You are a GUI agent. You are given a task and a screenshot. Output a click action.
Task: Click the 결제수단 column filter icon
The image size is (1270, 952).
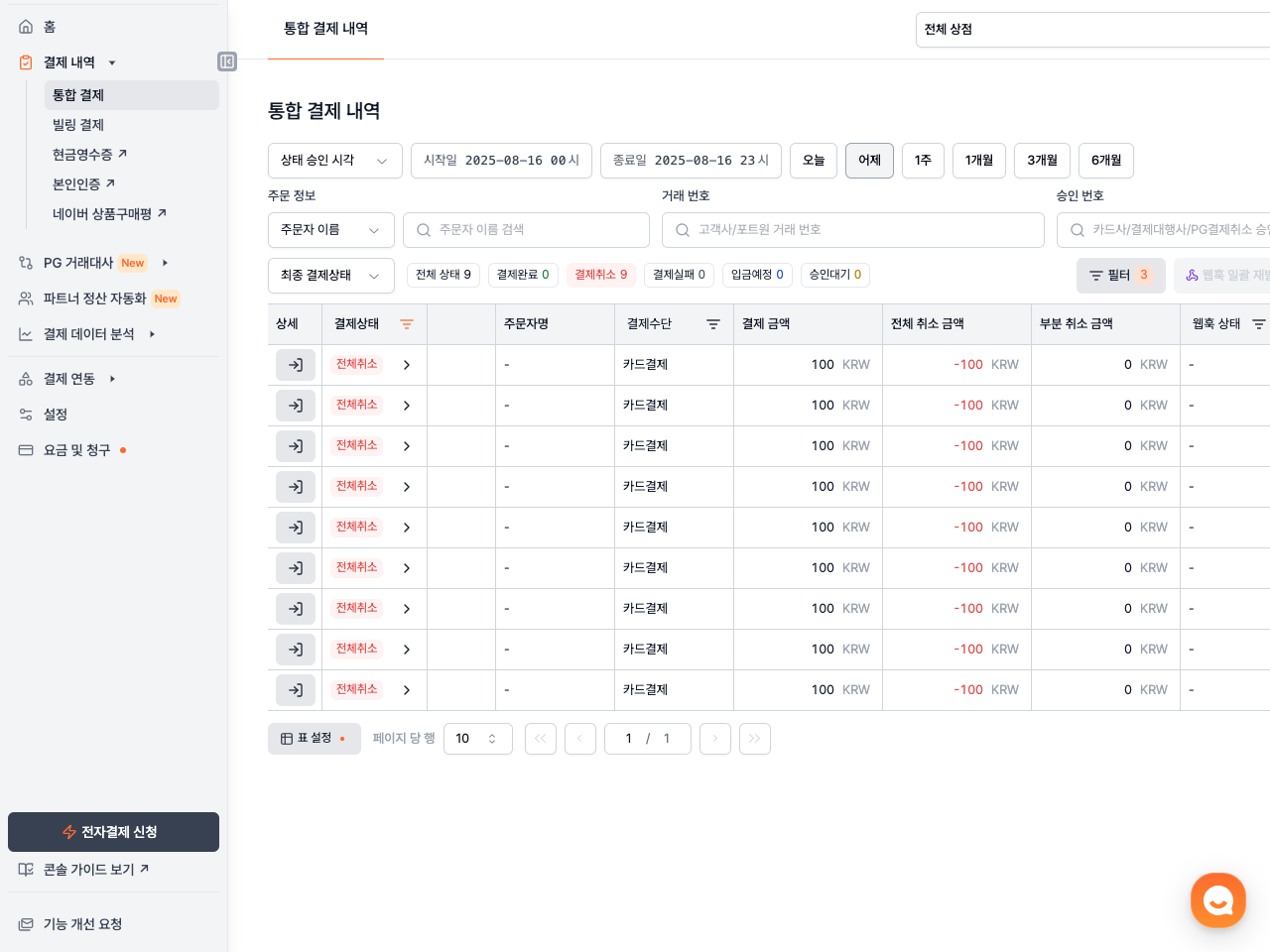coord(712,324)
